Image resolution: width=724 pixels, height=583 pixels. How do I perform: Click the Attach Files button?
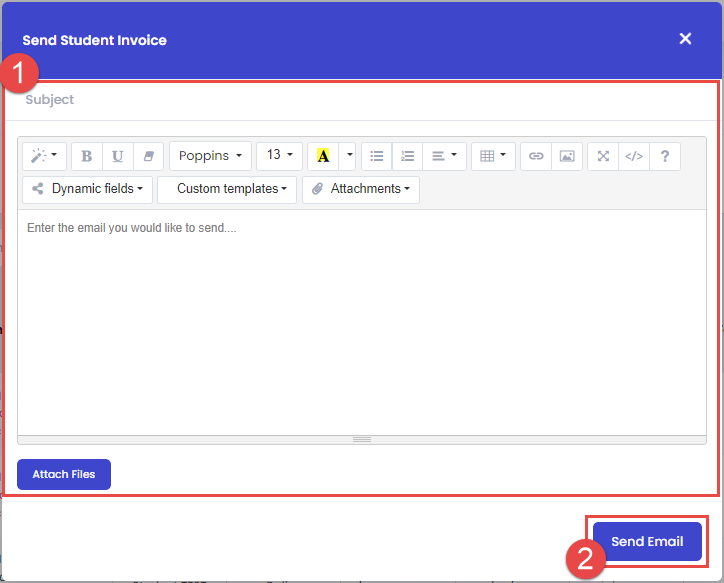(x=64, y=474)
